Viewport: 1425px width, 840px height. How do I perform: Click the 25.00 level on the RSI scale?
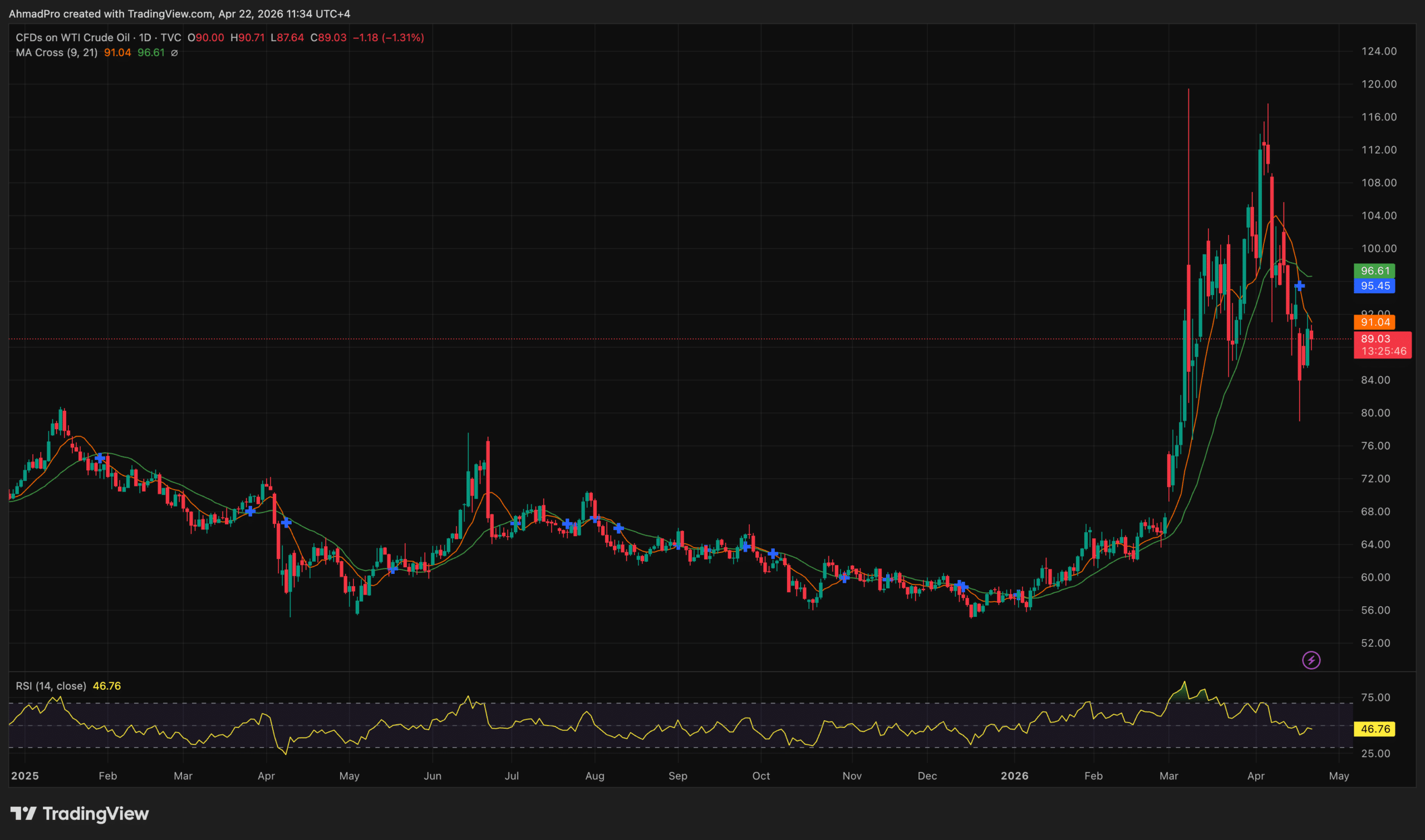click(1375, 753)
